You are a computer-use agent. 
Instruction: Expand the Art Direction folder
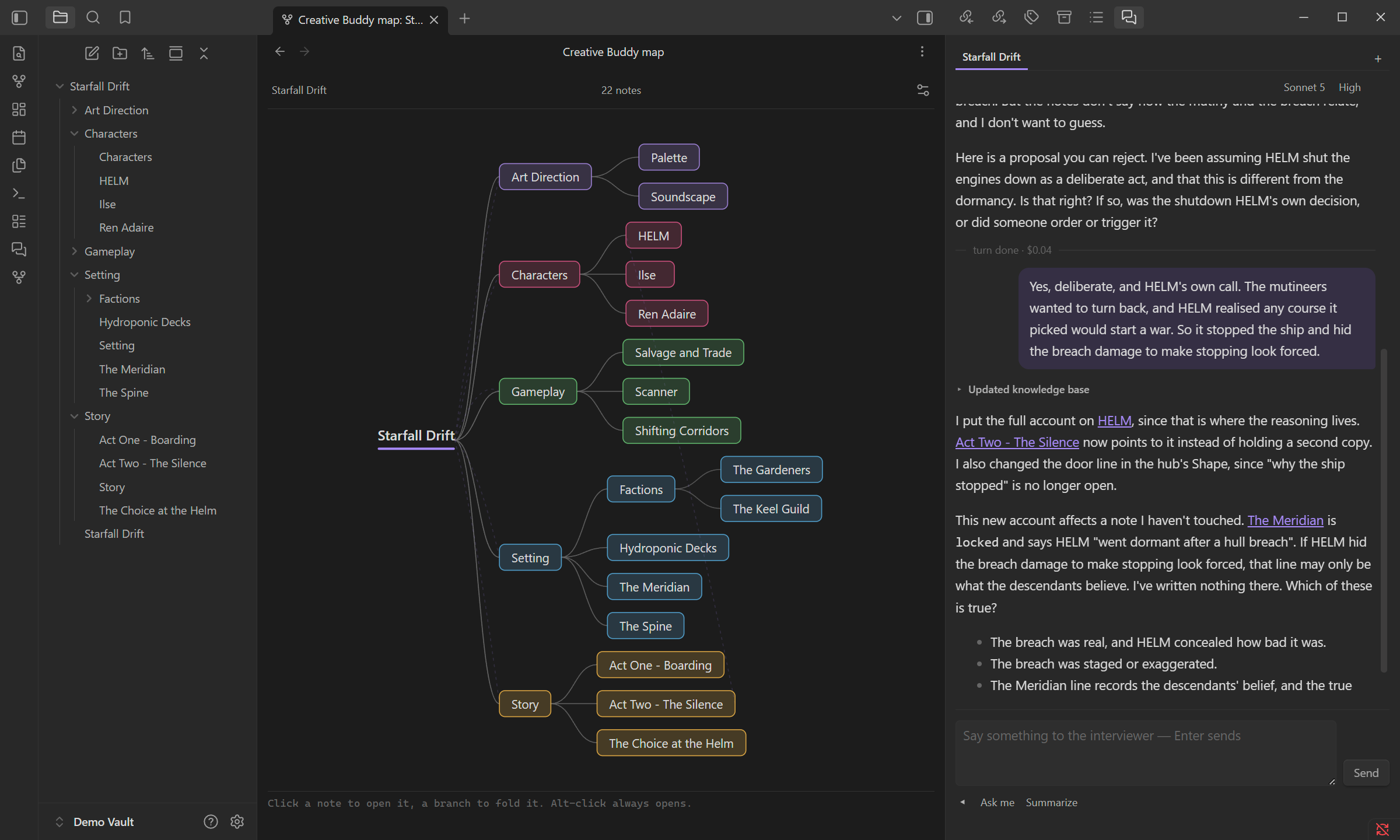click(x=74, y=110)
